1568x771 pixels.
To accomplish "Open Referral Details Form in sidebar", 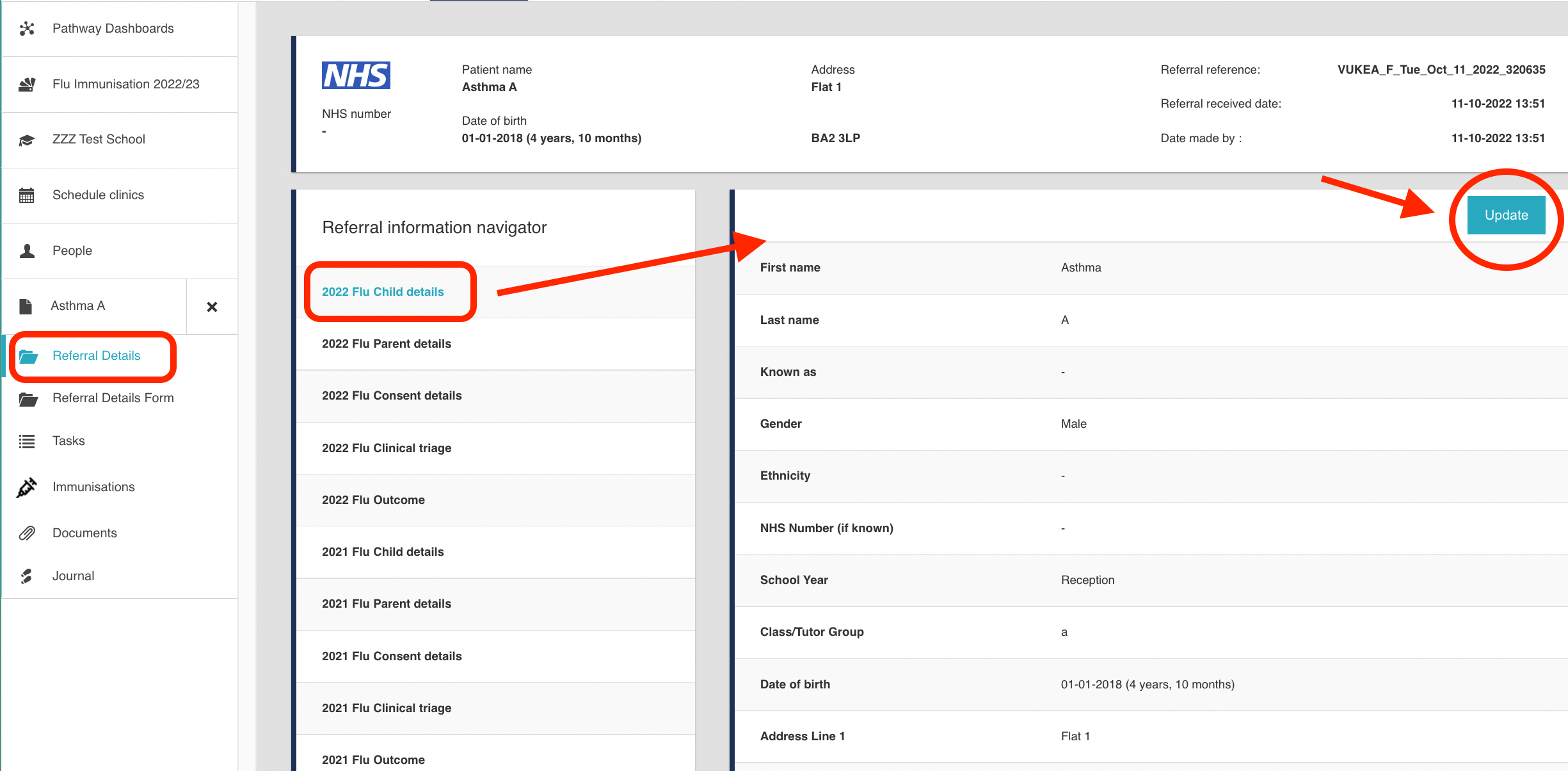I will click(x=113, y=398).
